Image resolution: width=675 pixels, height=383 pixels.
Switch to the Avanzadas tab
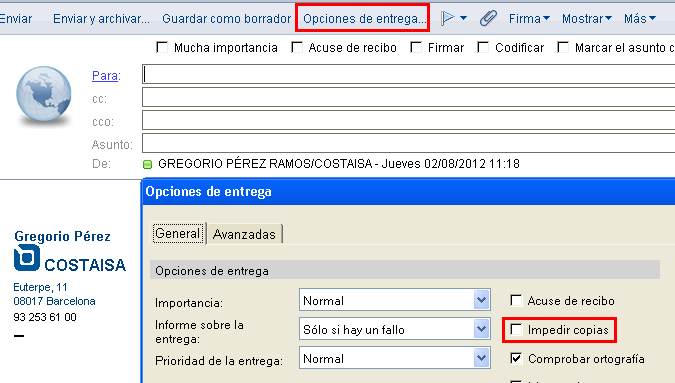coord(244,234)
